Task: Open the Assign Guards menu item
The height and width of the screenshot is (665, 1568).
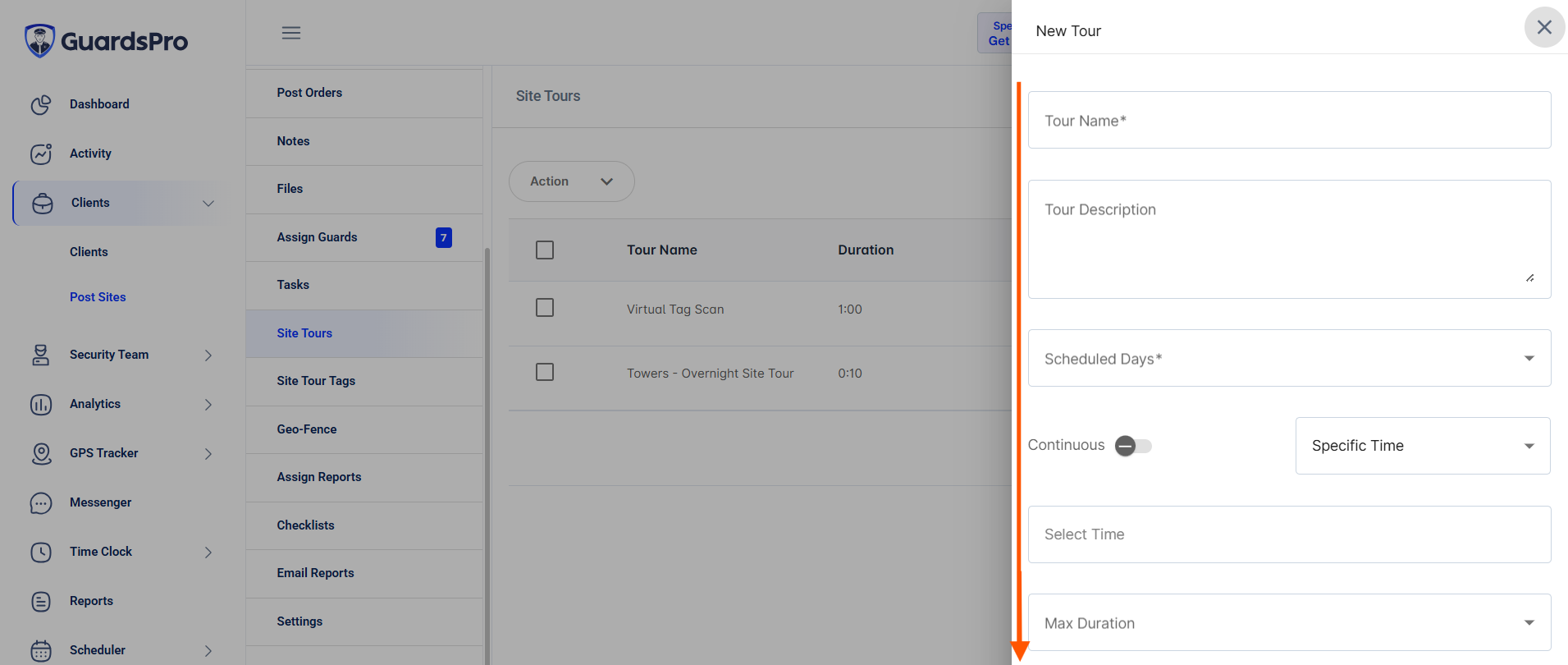Action: [x=364, y=237]
